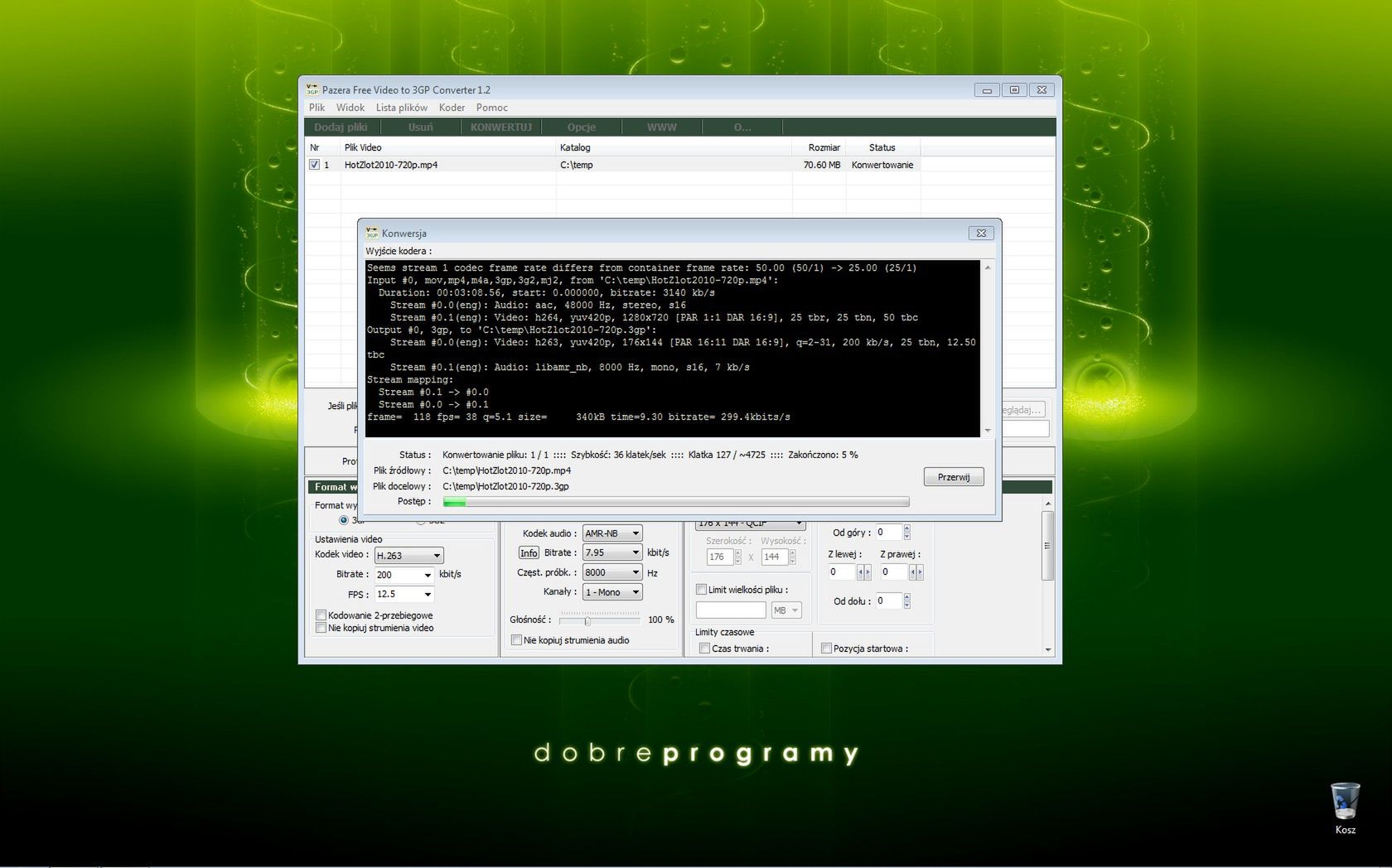The height and width of the screenshot is (868, 1392).
Task: Click the Opcje toolbar button
Action: point(582,127)
